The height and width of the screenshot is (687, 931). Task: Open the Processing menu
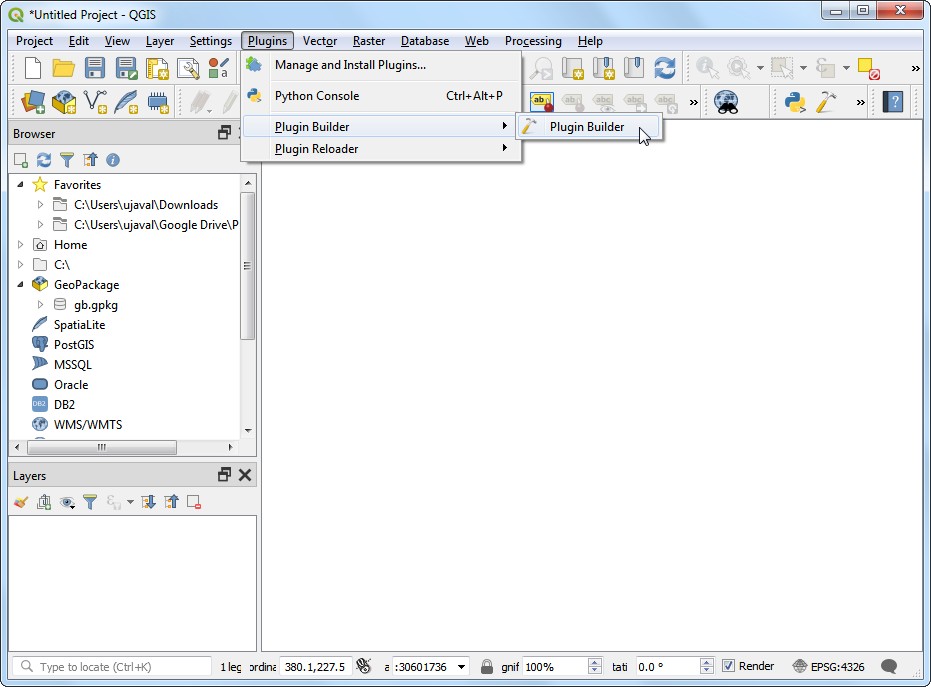click(x=533, y=41)
